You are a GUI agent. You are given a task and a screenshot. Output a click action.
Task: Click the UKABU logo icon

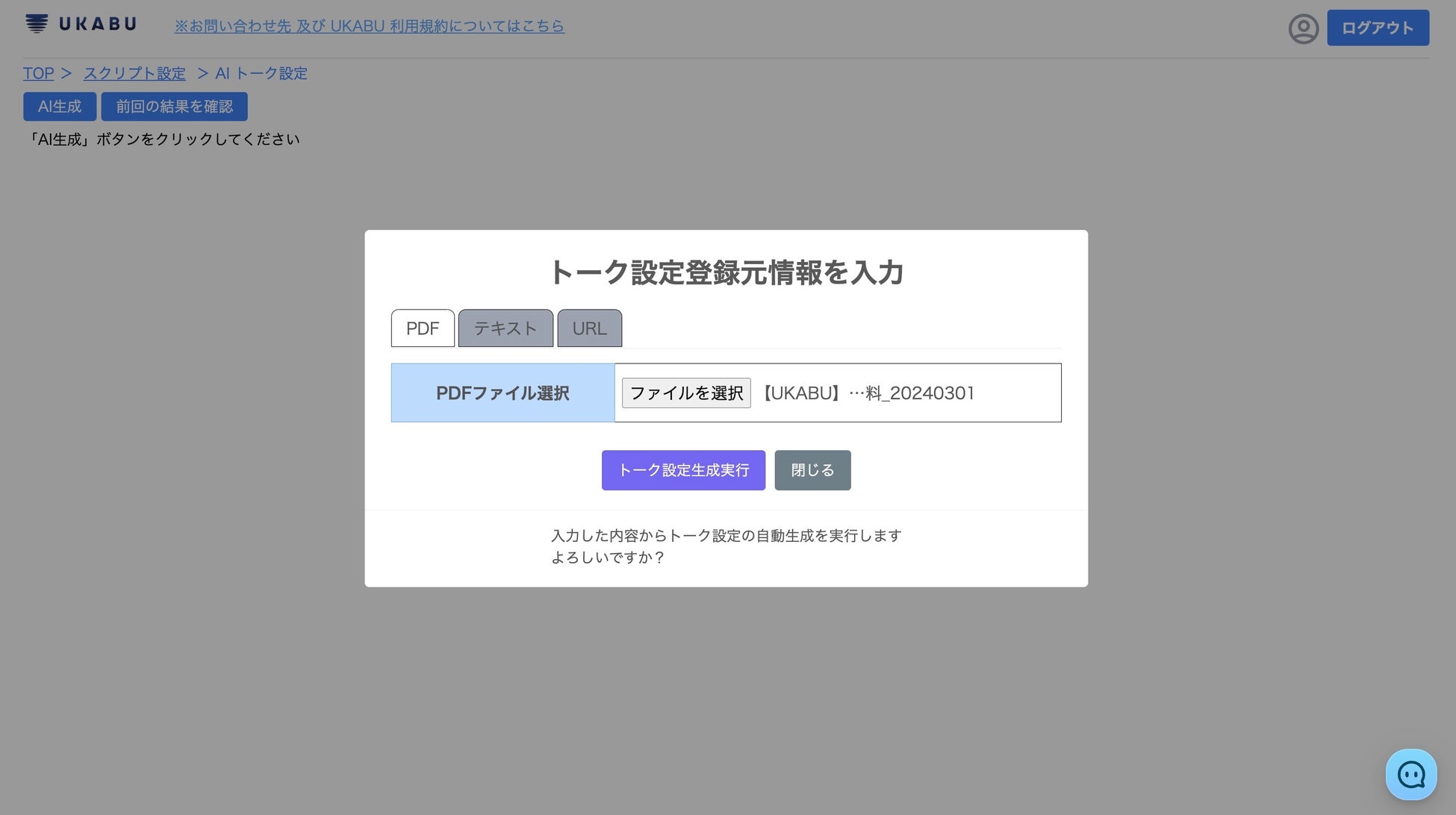(x=36, y=24)
